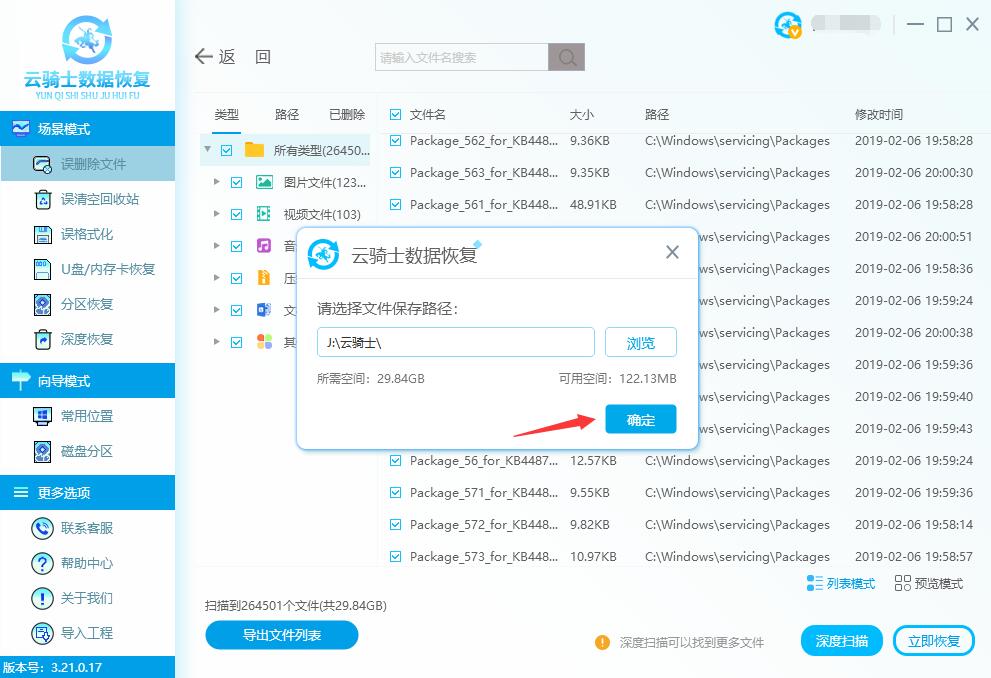This screenshot has width=991, height=678.
Task: Click the user avatar icon at top
Action: pyautogui.click(x=787, y=25)
